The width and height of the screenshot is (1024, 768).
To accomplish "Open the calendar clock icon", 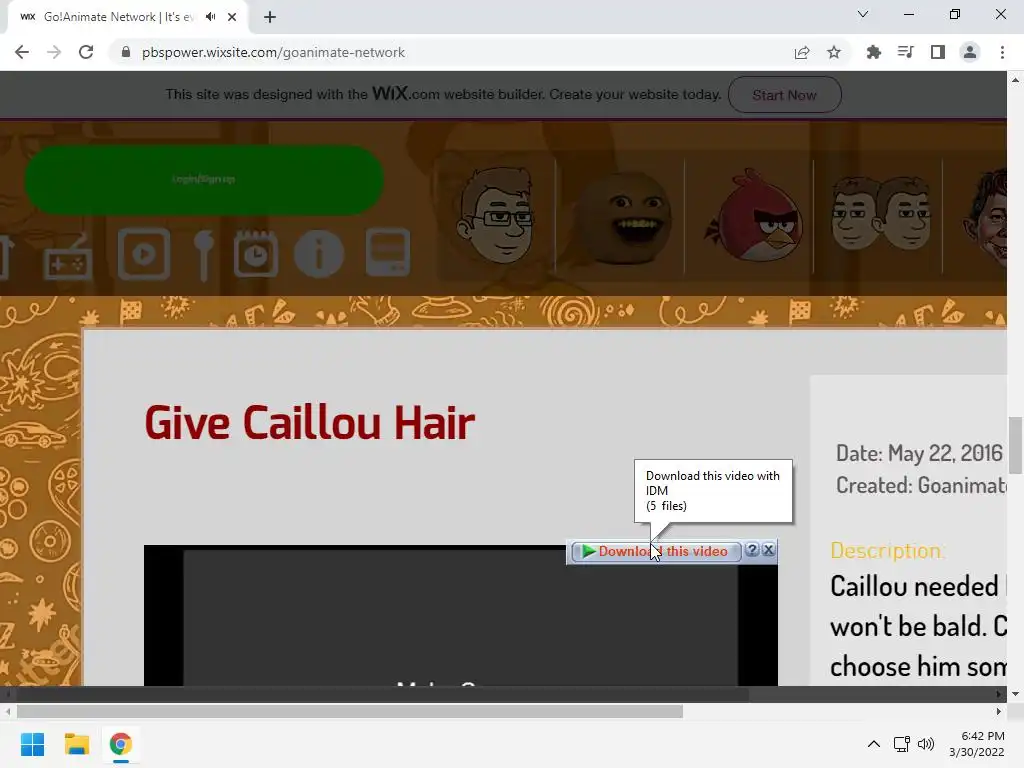I will coord(256,253).
